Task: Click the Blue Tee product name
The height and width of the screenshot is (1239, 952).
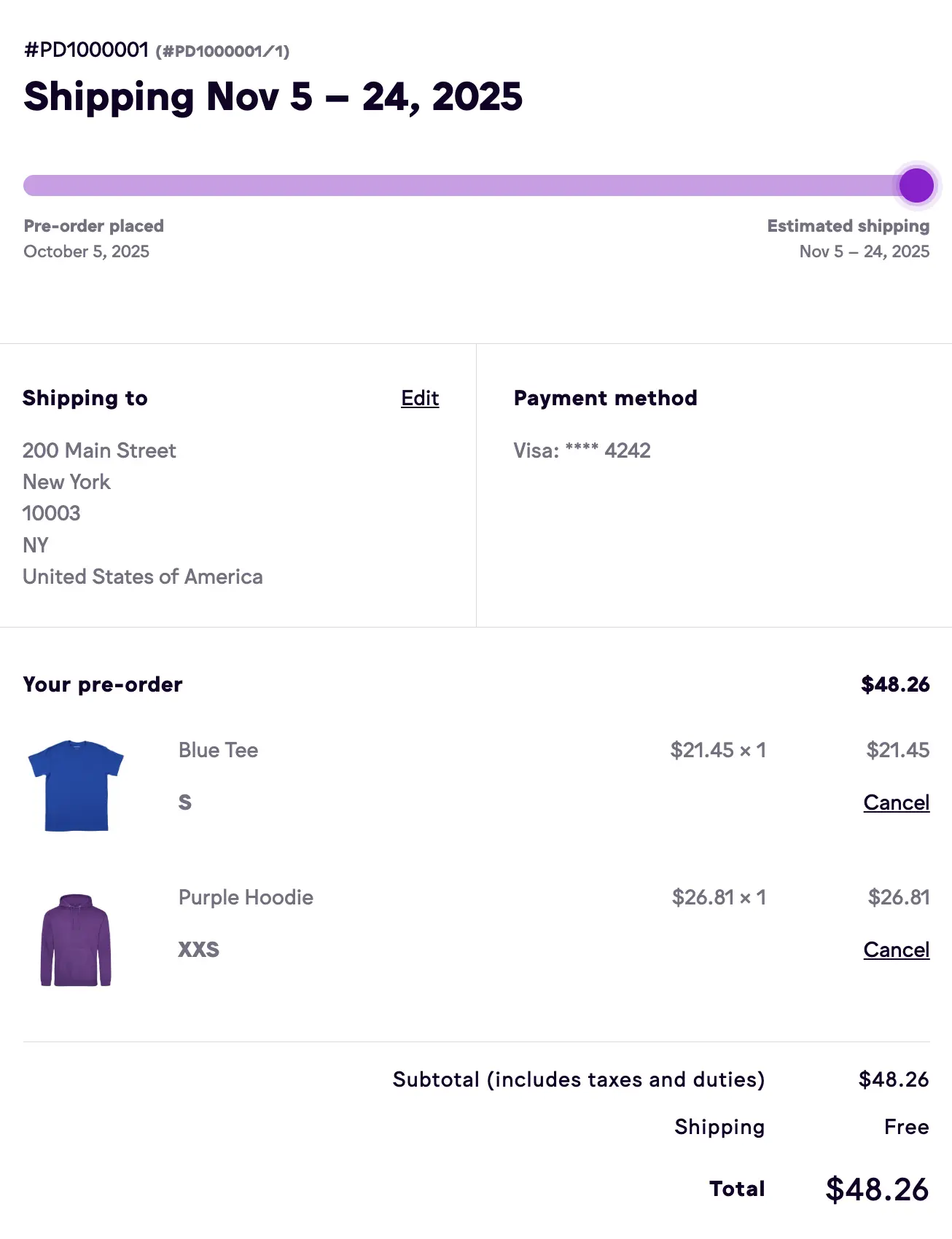Action: click(x=218, y=750)
